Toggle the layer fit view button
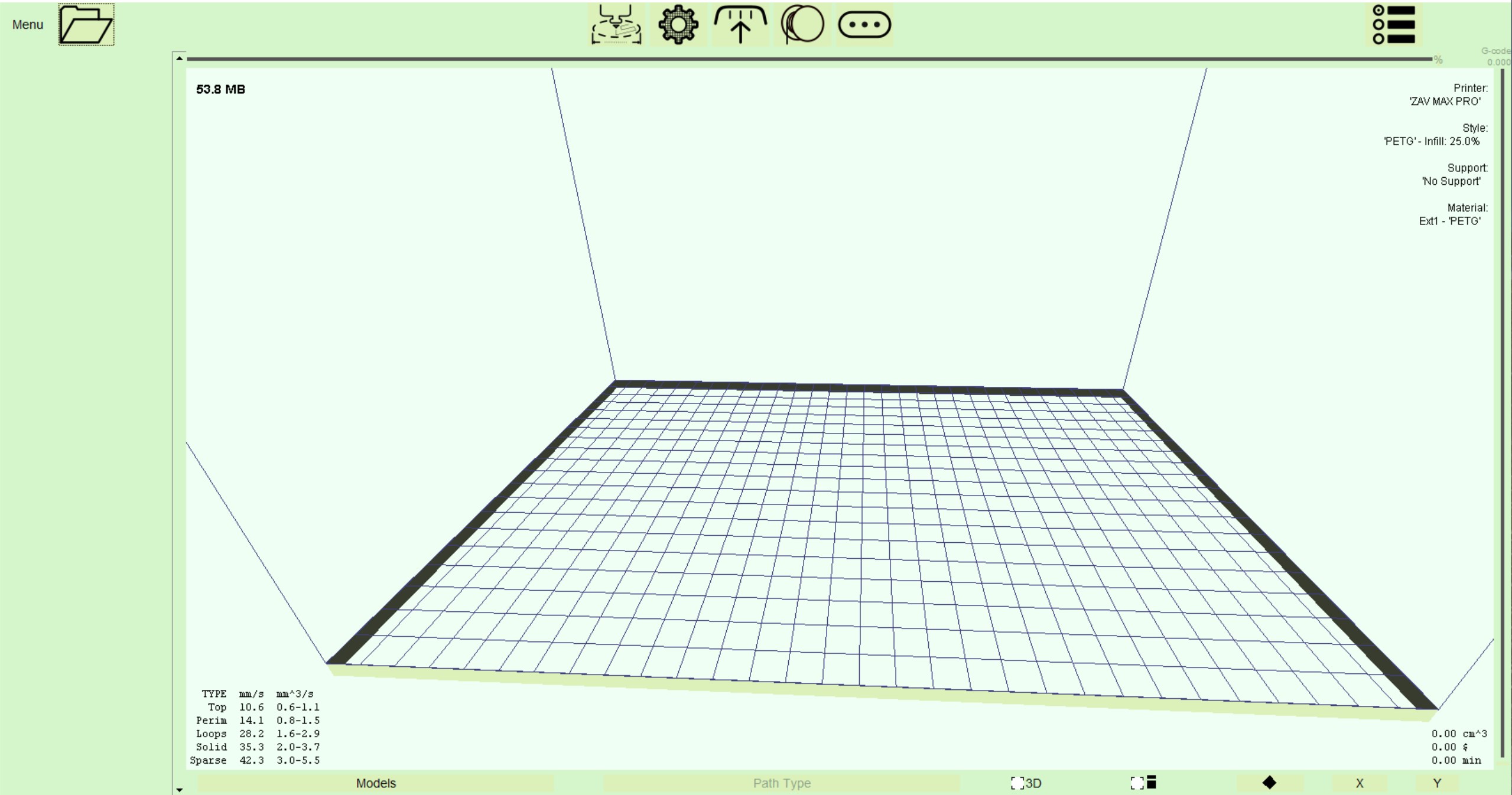 point(1143,783)
